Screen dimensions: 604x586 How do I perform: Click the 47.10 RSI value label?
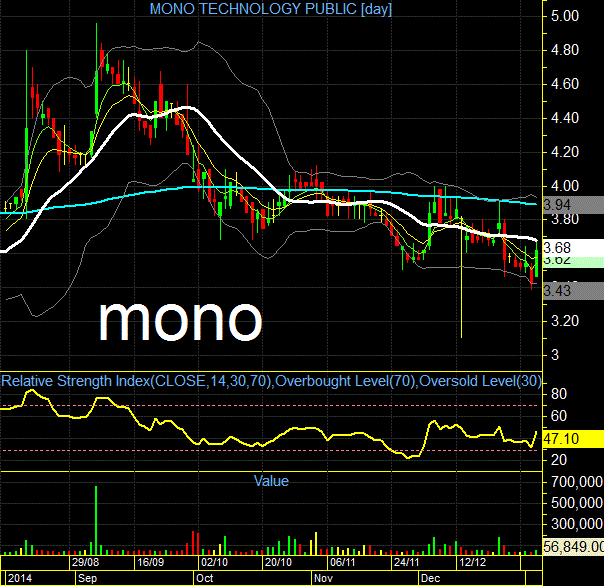click(x=572, y=438)
